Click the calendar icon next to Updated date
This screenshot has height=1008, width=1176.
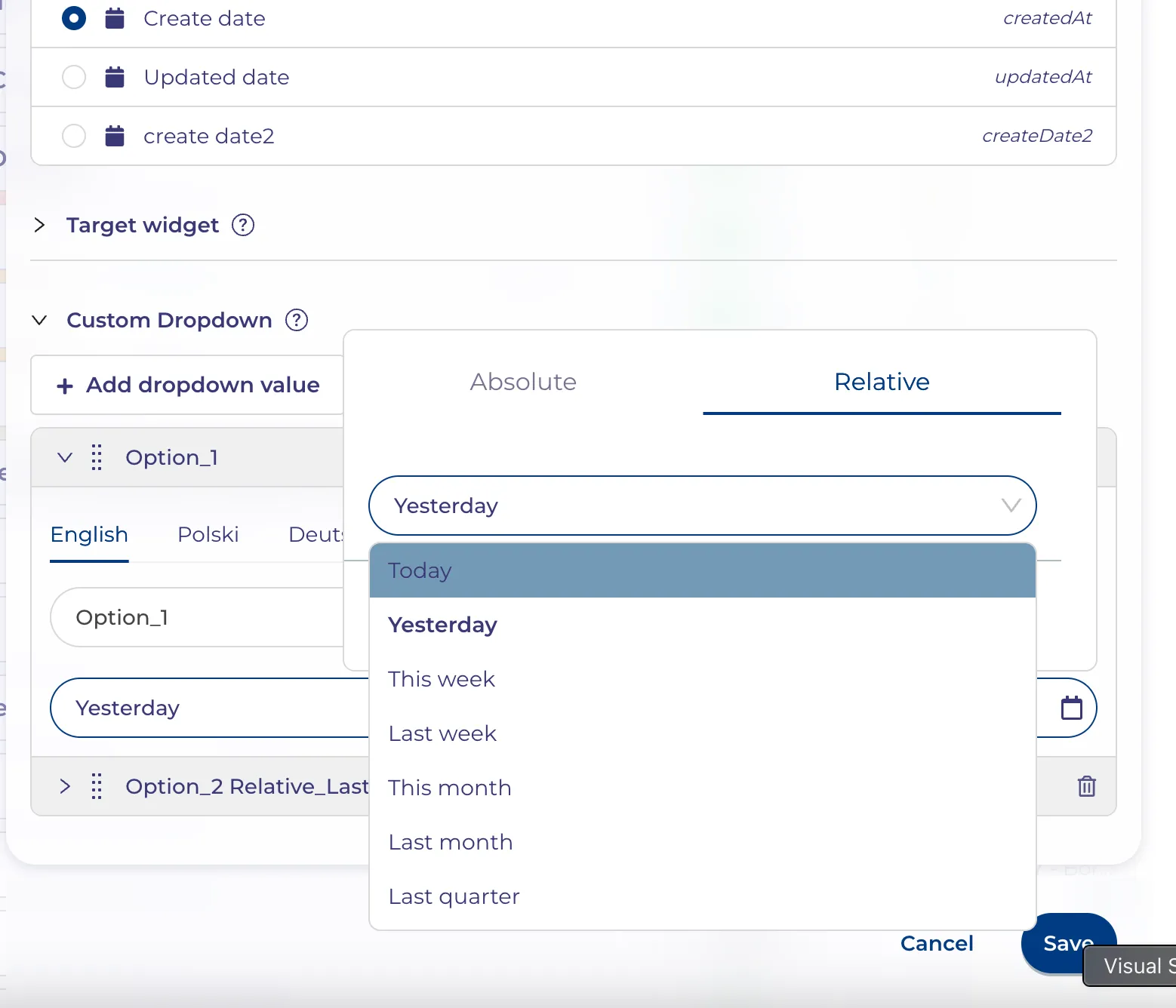click(x=115, y=77)
